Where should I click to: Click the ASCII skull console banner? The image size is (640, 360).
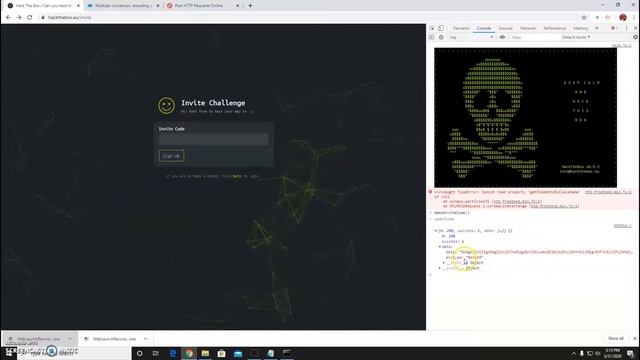click(x=525, y=118)
